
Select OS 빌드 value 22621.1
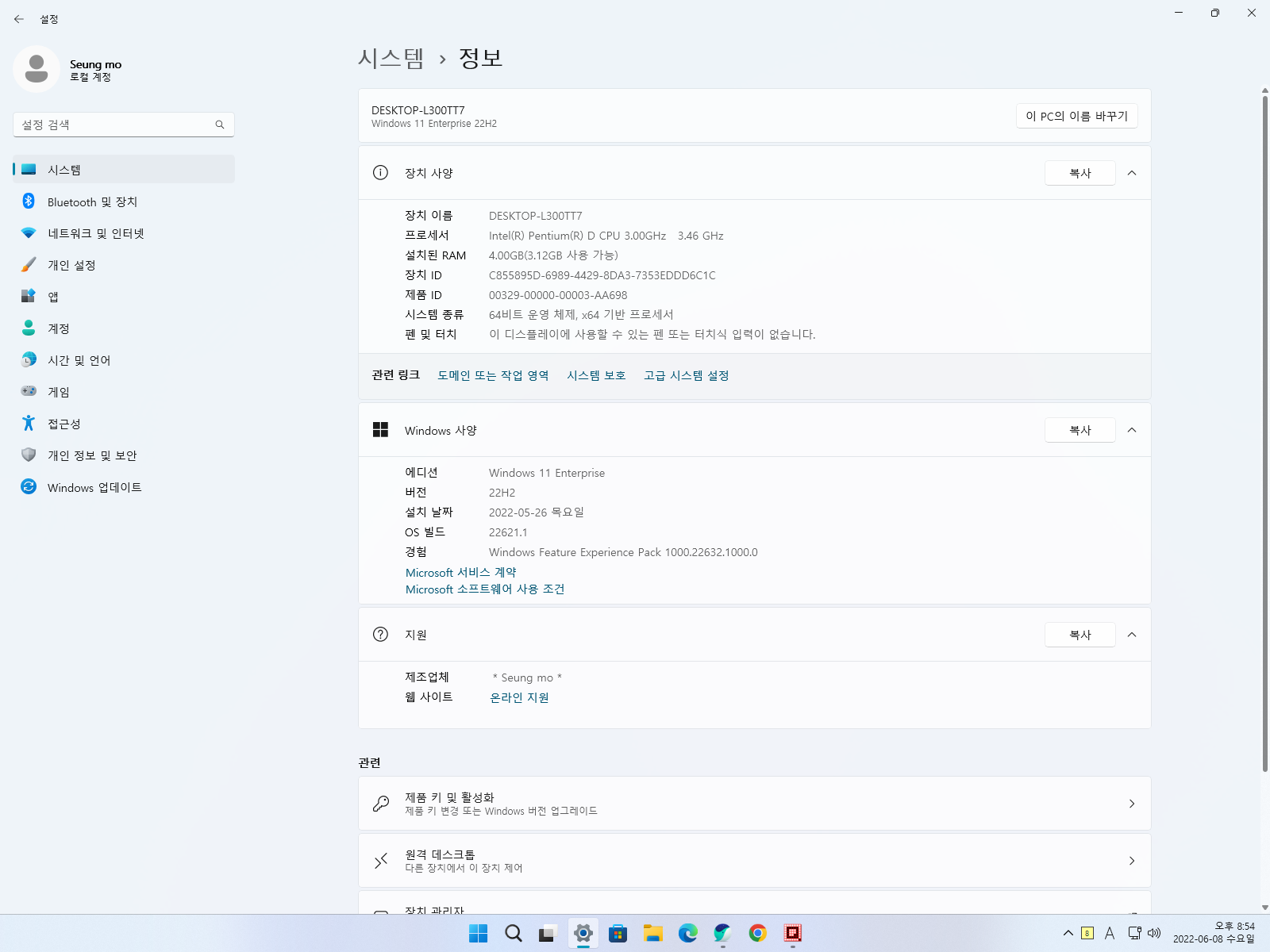pyautogui.click(x=508, y=532)
